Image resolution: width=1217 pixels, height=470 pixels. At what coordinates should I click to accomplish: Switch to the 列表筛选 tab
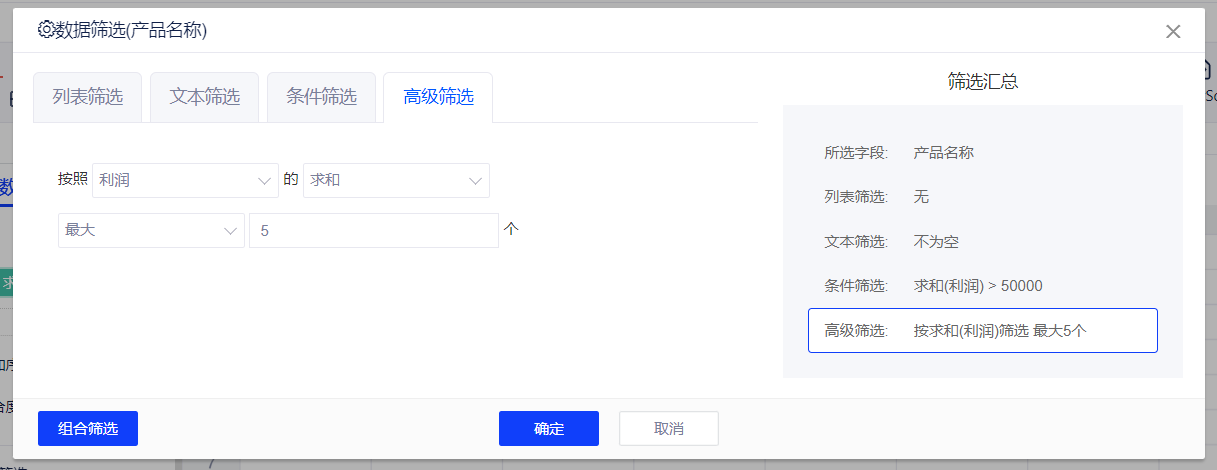(88, 97)
